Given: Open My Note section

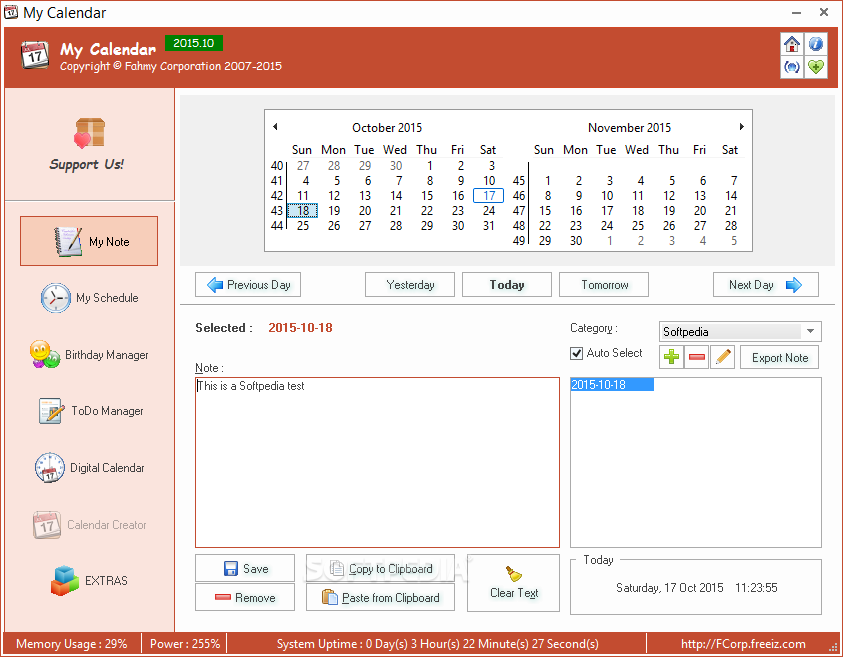Looking at the screenshot, I should point(89,241).
